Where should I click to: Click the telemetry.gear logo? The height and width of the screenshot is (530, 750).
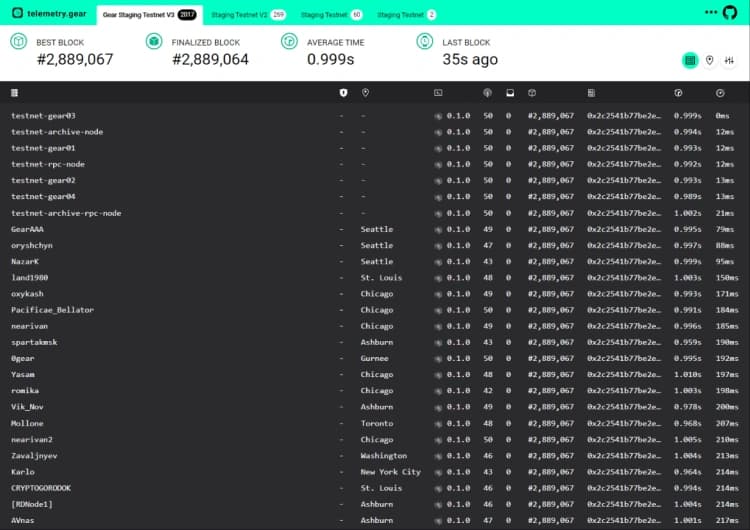tap(50, 12)
